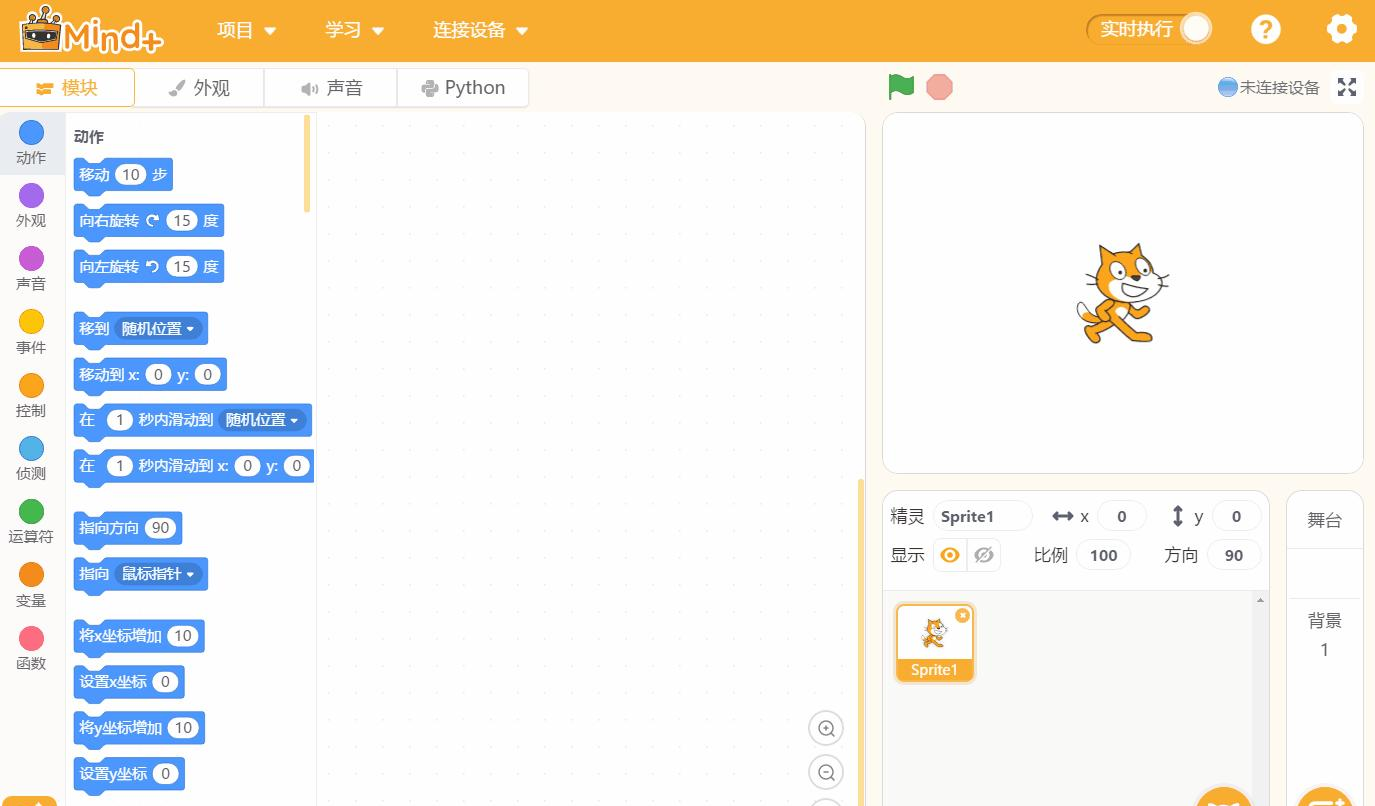Hide the sprite with the crossed-eye icon
Viewport: 1375px width, 806px height.
pos(984,555)
